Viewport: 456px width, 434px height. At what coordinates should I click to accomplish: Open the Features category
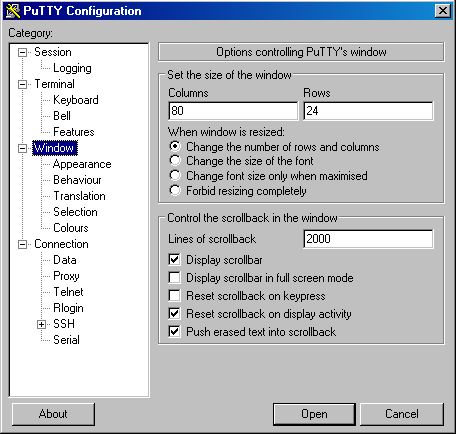coord(74,132)
